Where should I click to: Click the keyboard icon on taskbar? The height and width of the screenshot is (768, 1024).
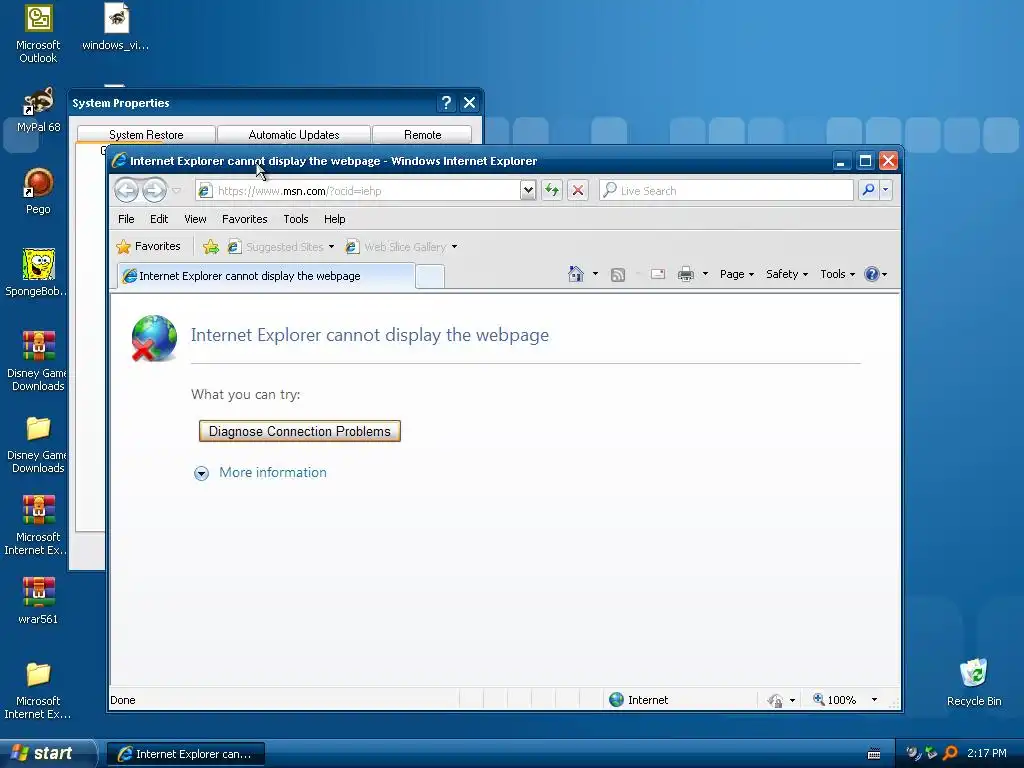point(874,754)
